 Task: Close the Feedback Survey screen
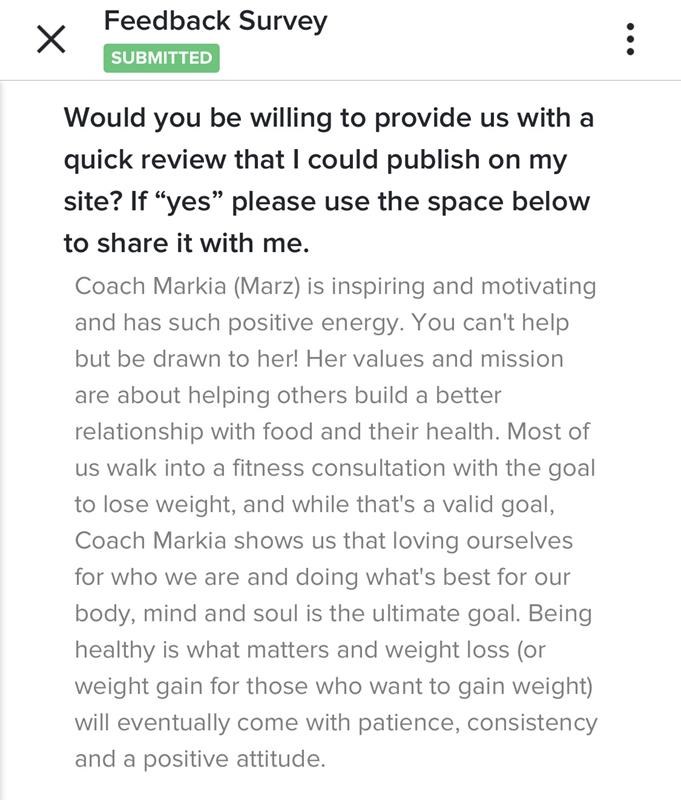pos(51,39)
